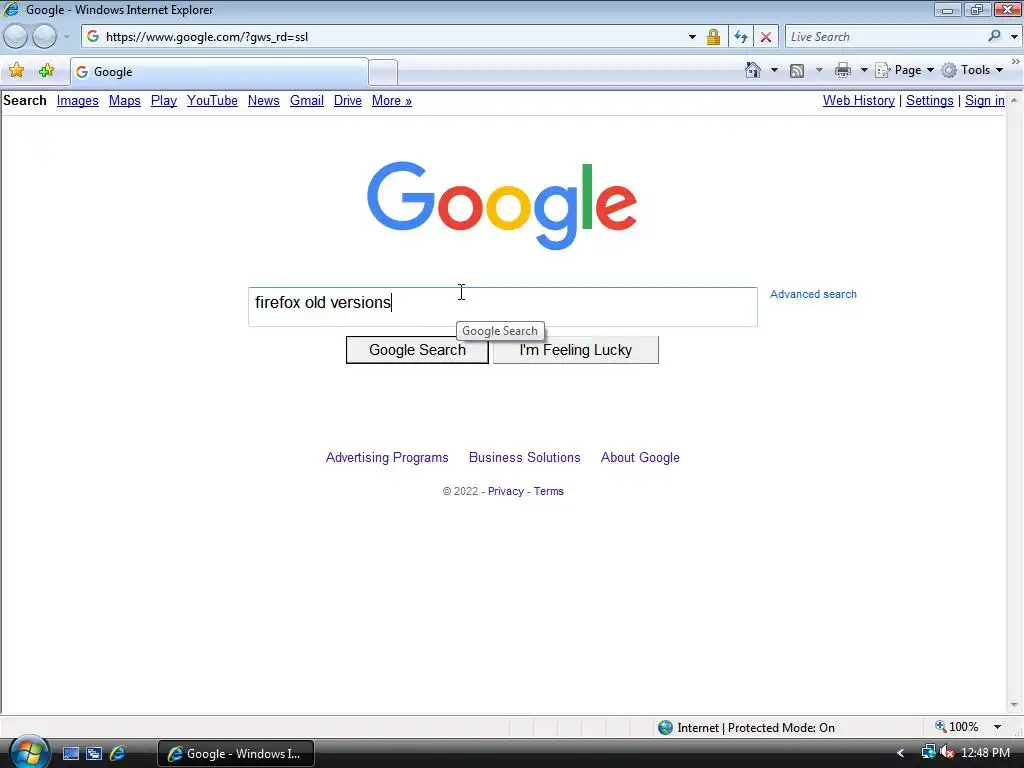
Task: Click the Add to Favorites icon
Action: point(46,71)
